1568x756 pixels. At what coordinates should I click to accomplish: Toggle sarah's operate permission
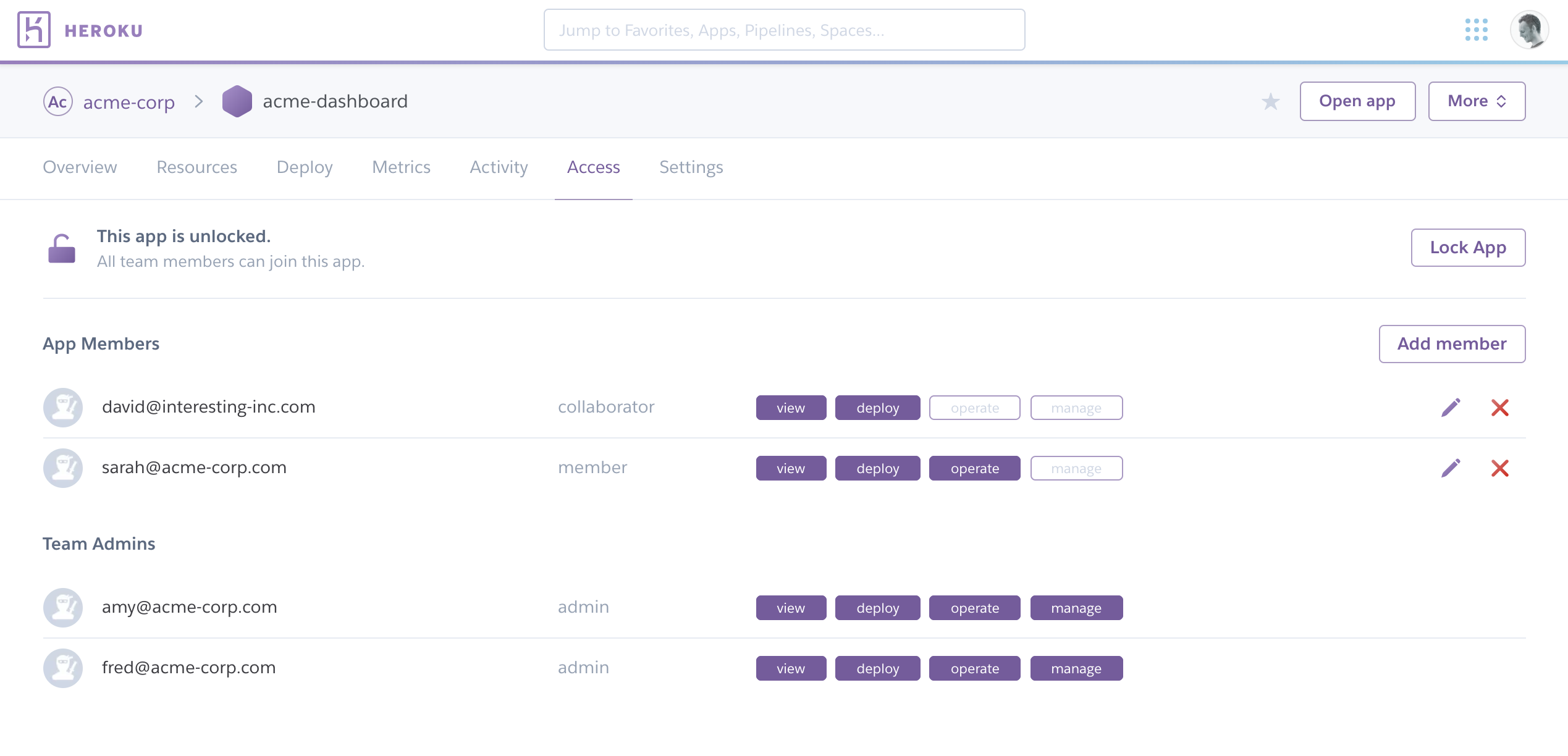975,468
